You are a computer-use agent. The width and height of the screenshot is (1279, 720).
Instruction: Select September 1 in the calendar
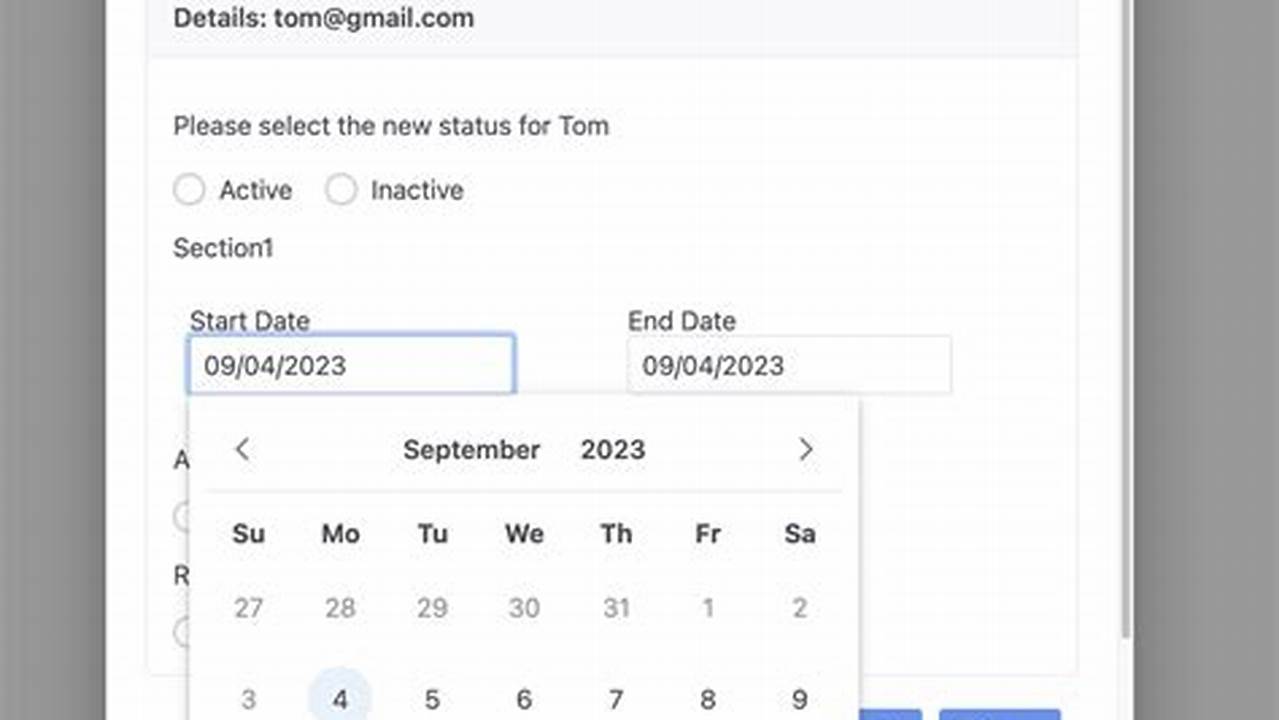[x=708, y=608]
